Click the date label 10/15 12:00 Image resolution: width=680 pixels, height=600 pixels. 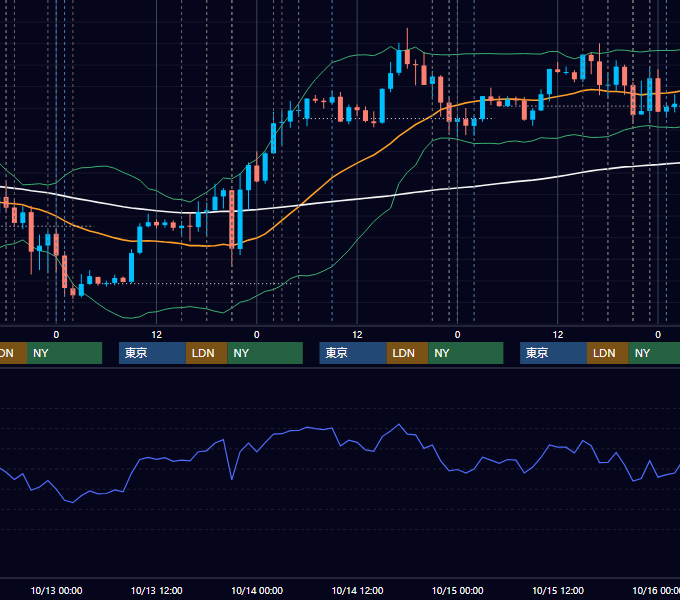(558, 590)
